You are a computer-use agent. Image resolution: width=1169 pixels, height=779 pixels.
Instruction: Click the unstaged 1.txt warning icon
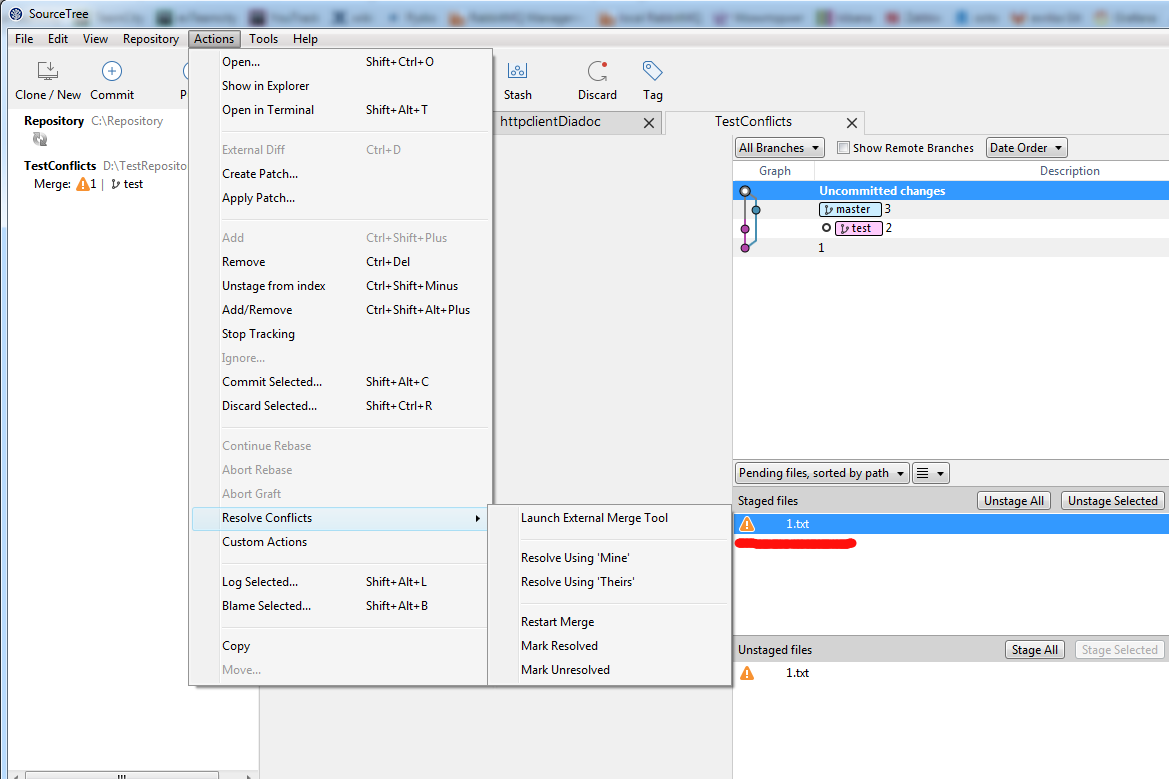click(746, 673)
